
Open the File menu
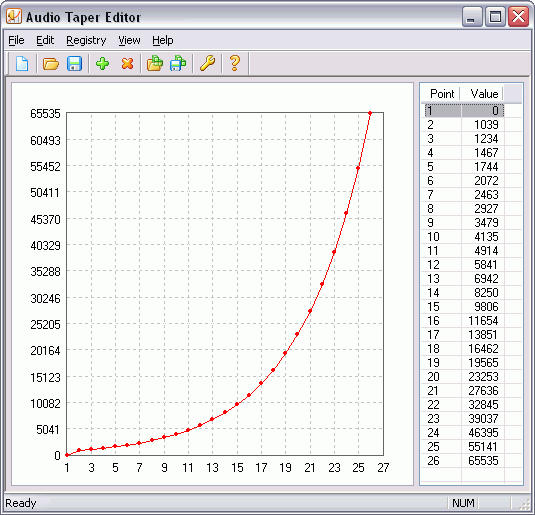[x=16, y=40]
